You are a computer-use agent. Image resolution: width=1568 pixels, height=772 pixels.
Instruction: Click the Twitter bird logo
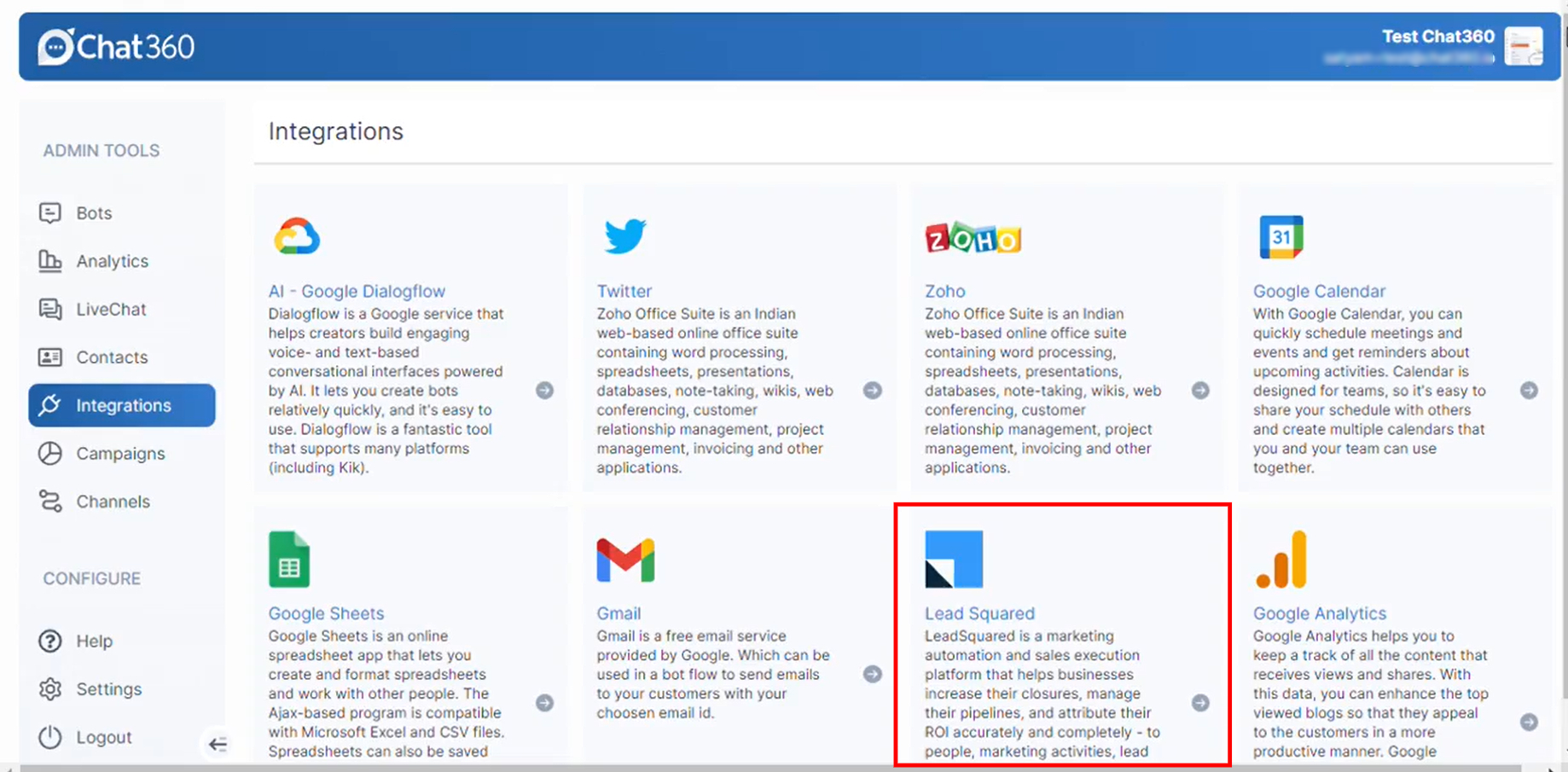625,236
